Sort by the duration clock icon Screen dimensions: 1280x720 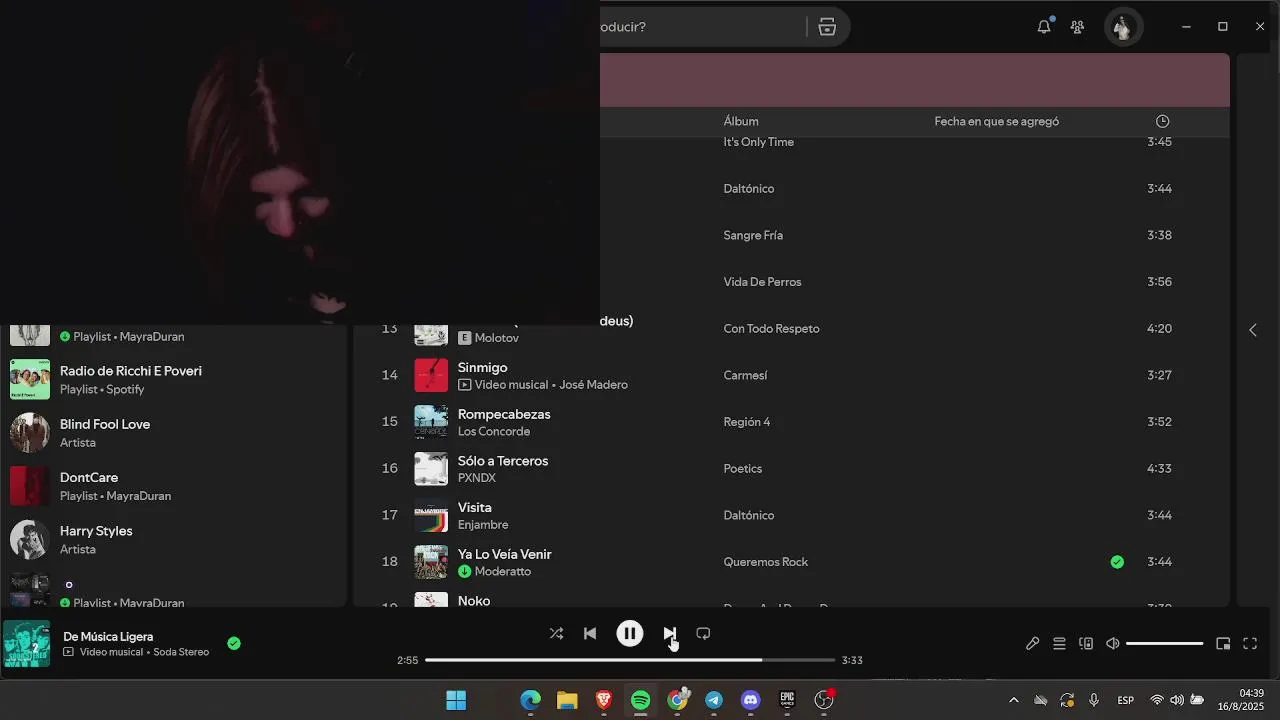[1162, 121]
